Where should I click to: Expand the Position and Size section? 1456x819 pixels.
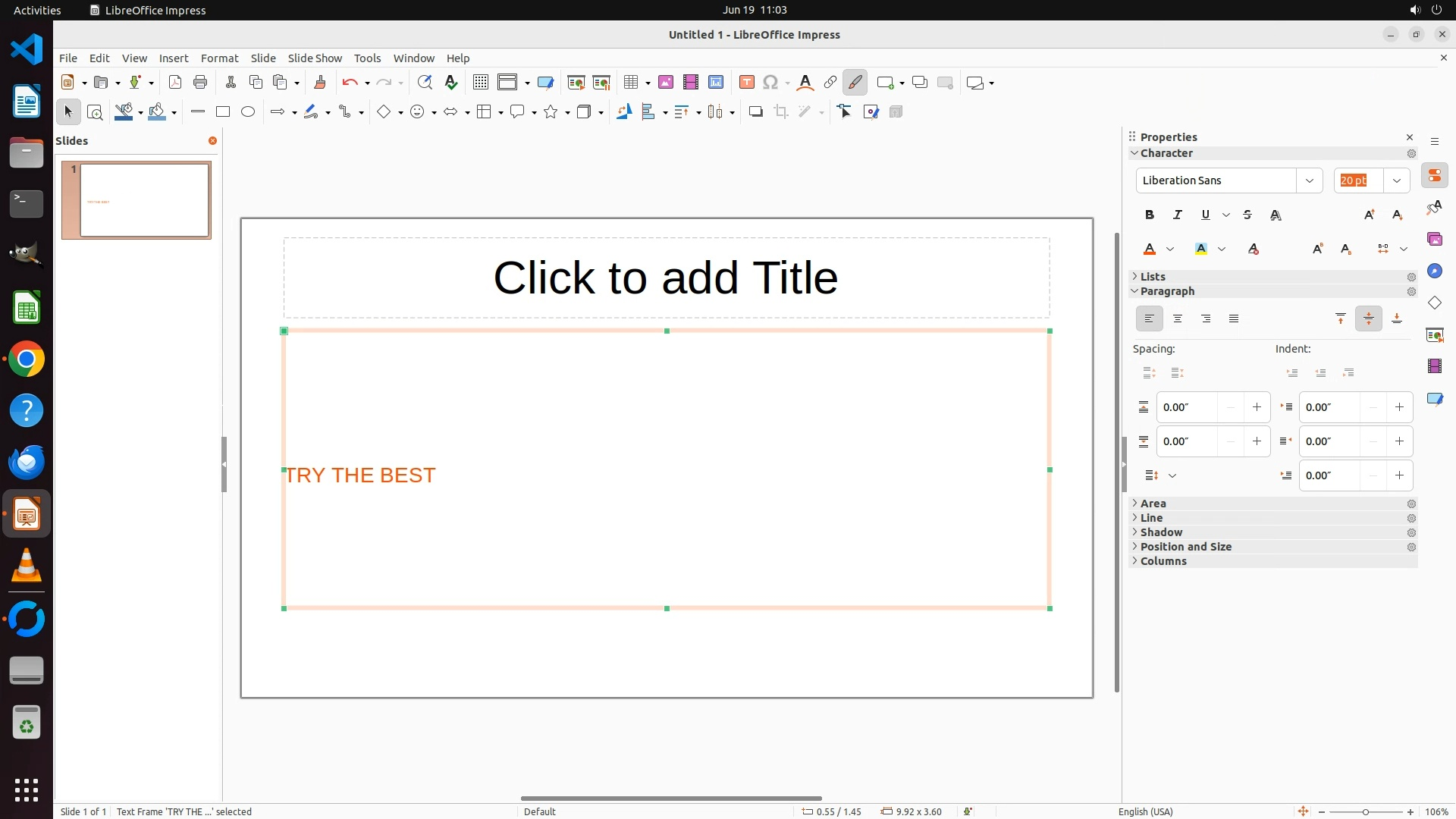point(1185,547)
